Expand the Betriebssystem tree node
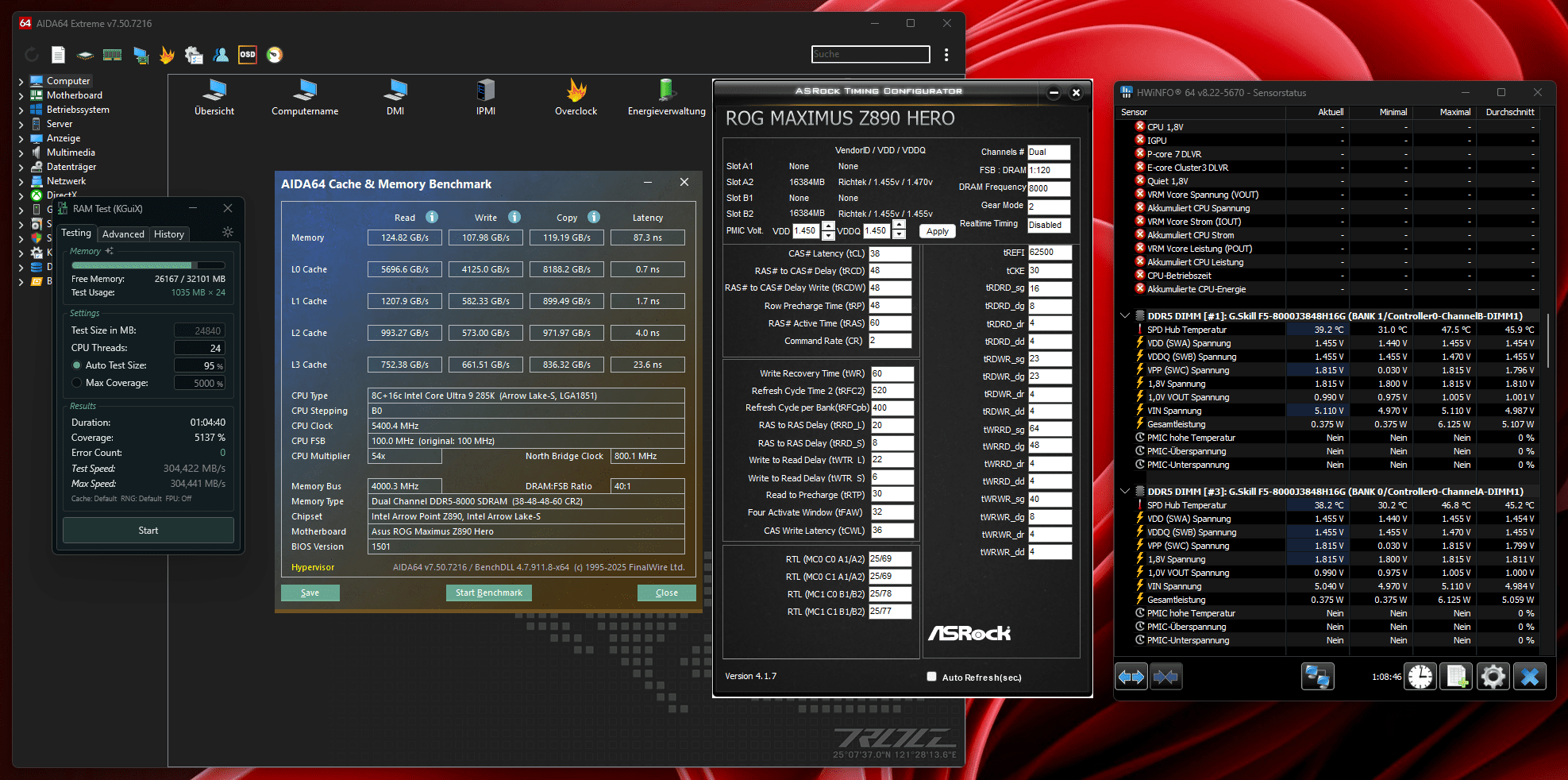Image resolution: width=1568 pixels, height=780 pixels. [x=21, y=110]
